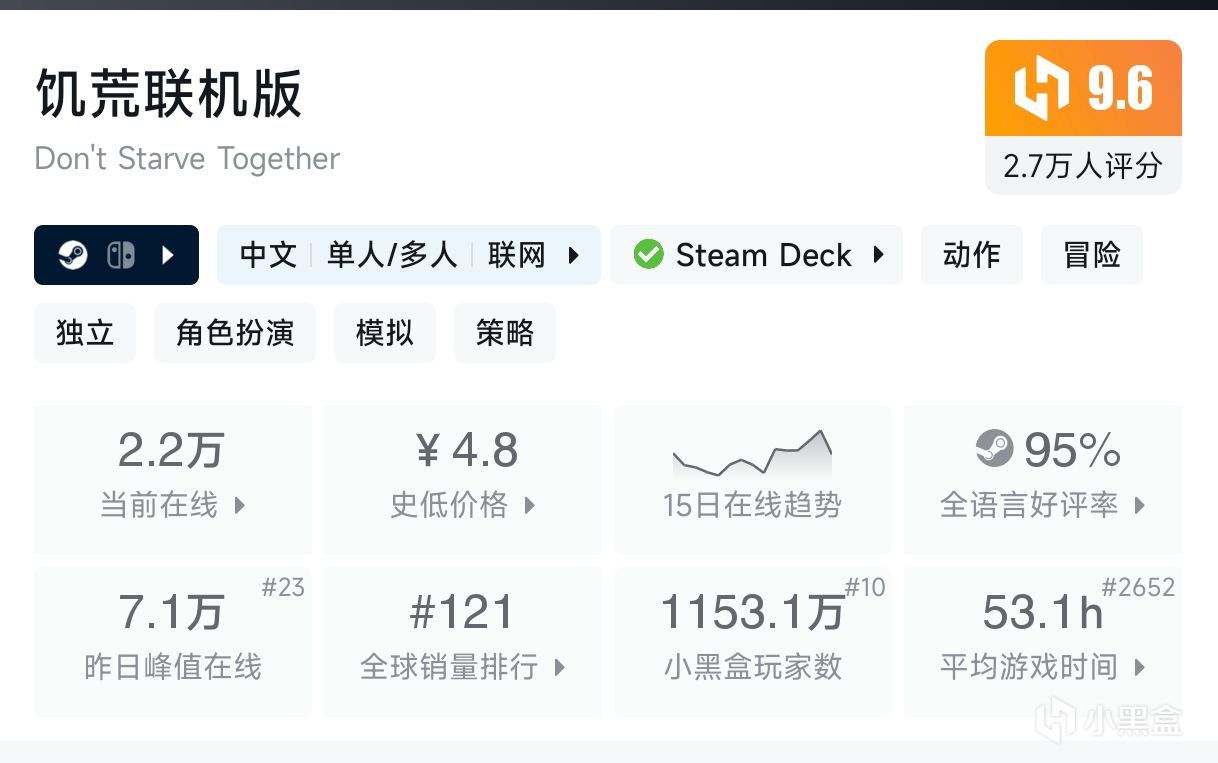This screenshot has width=1218, height=763.
Task: Tap the 模拟 genre tag
Action: [384, 333]
